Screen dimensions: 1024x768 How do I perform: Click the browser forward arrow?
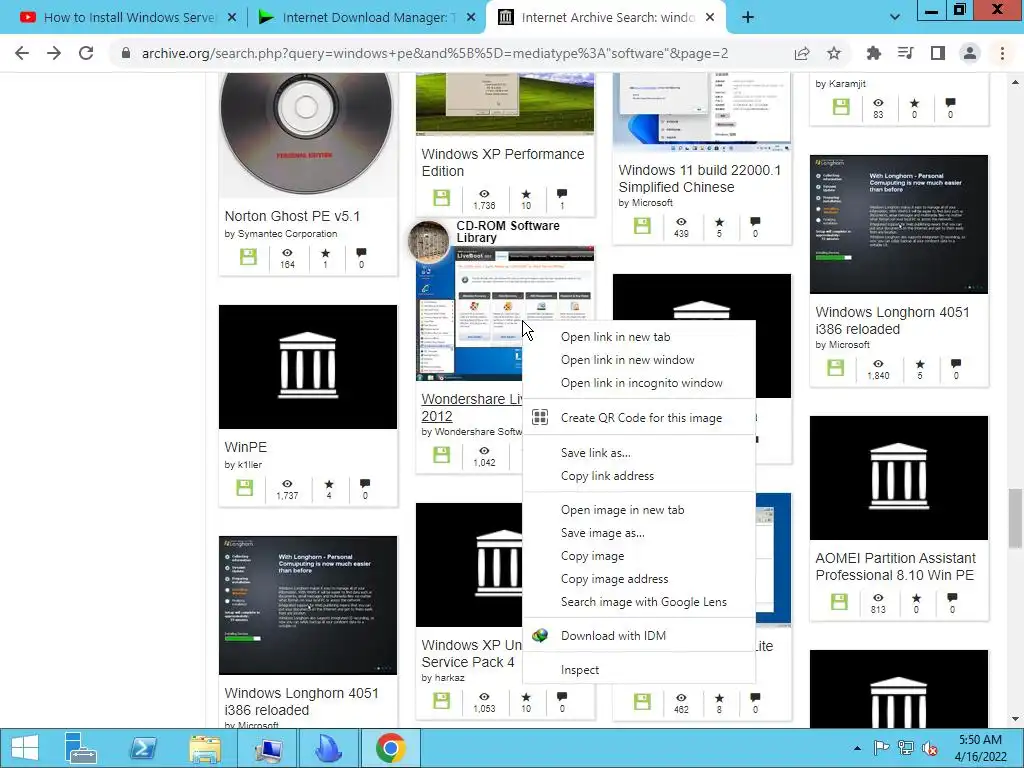(54, 54)
